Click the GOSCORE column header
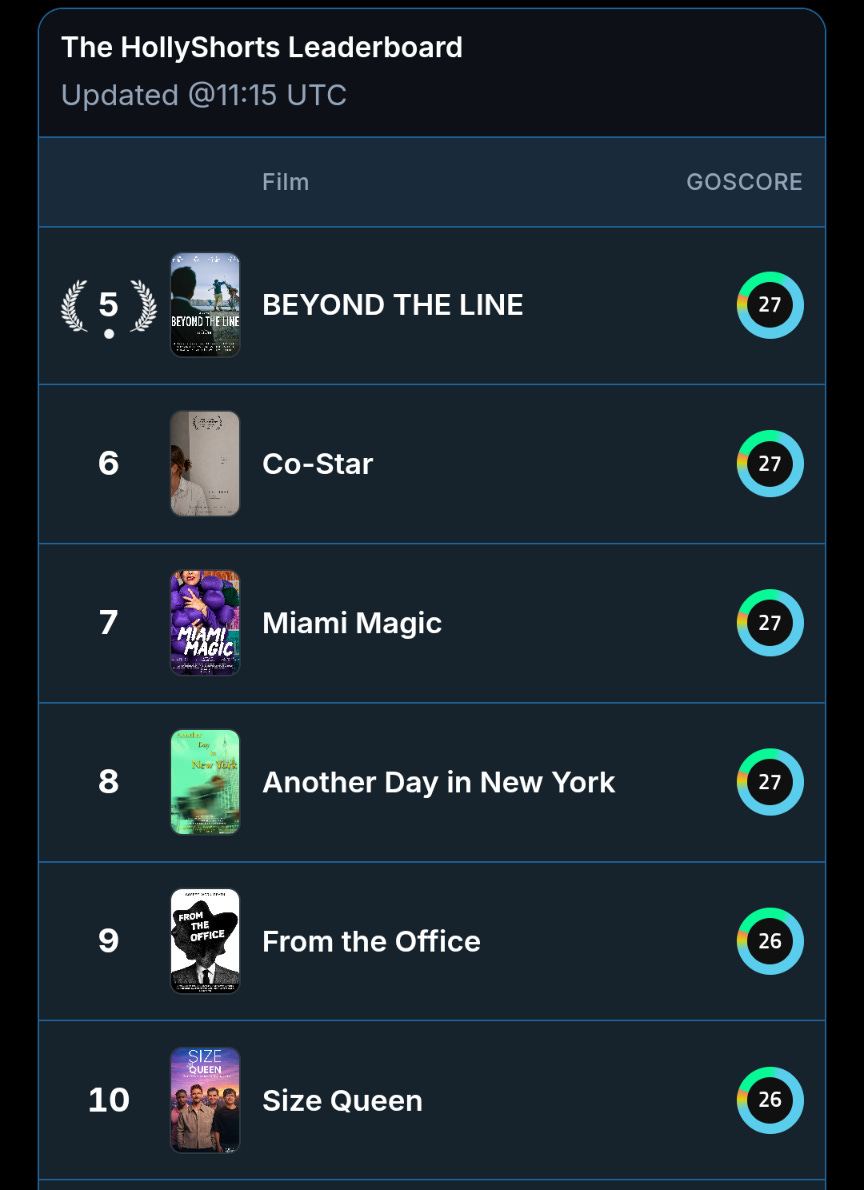The width and height of the screenshot is (864, 1190). coord(744,182)
